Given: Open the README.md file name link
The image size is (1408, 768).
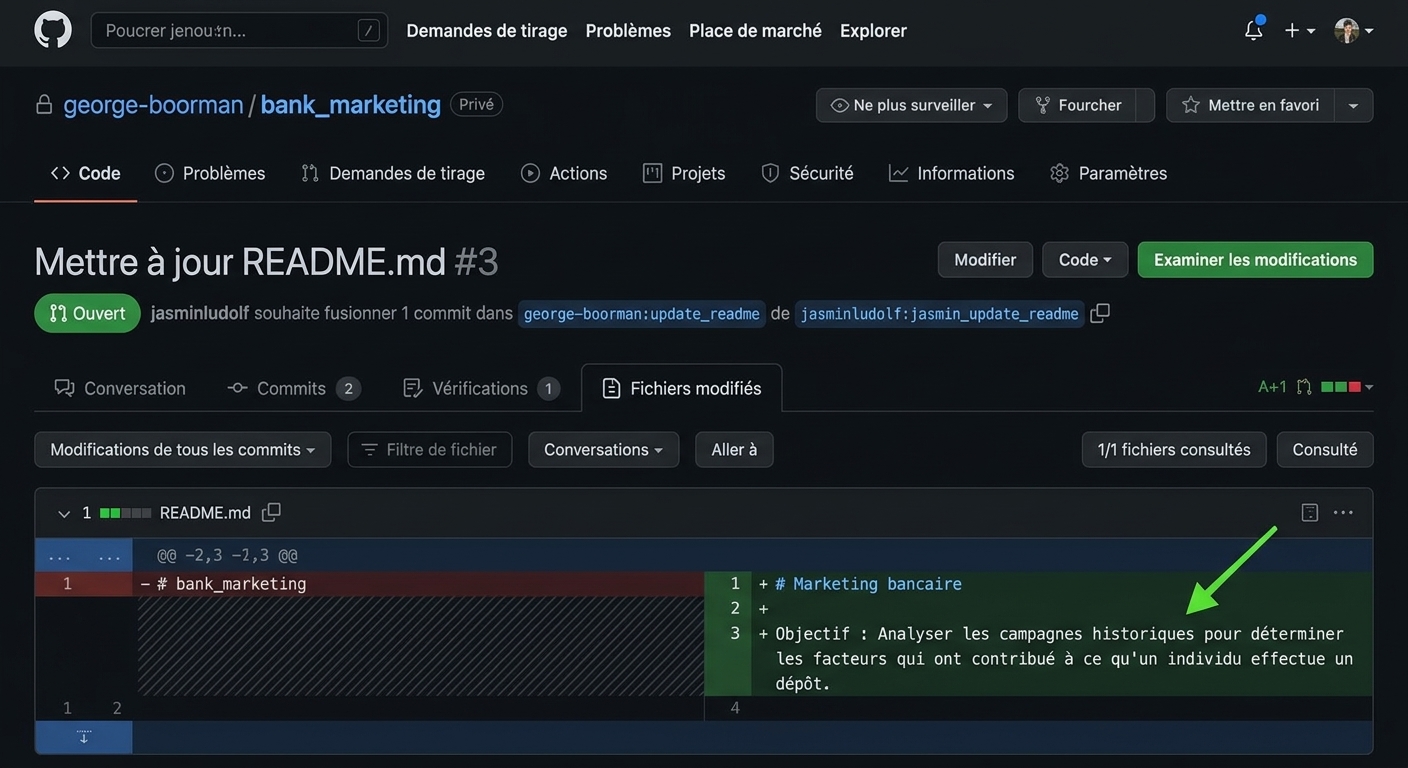Looking at the screenshot, I should pos(205,513).
